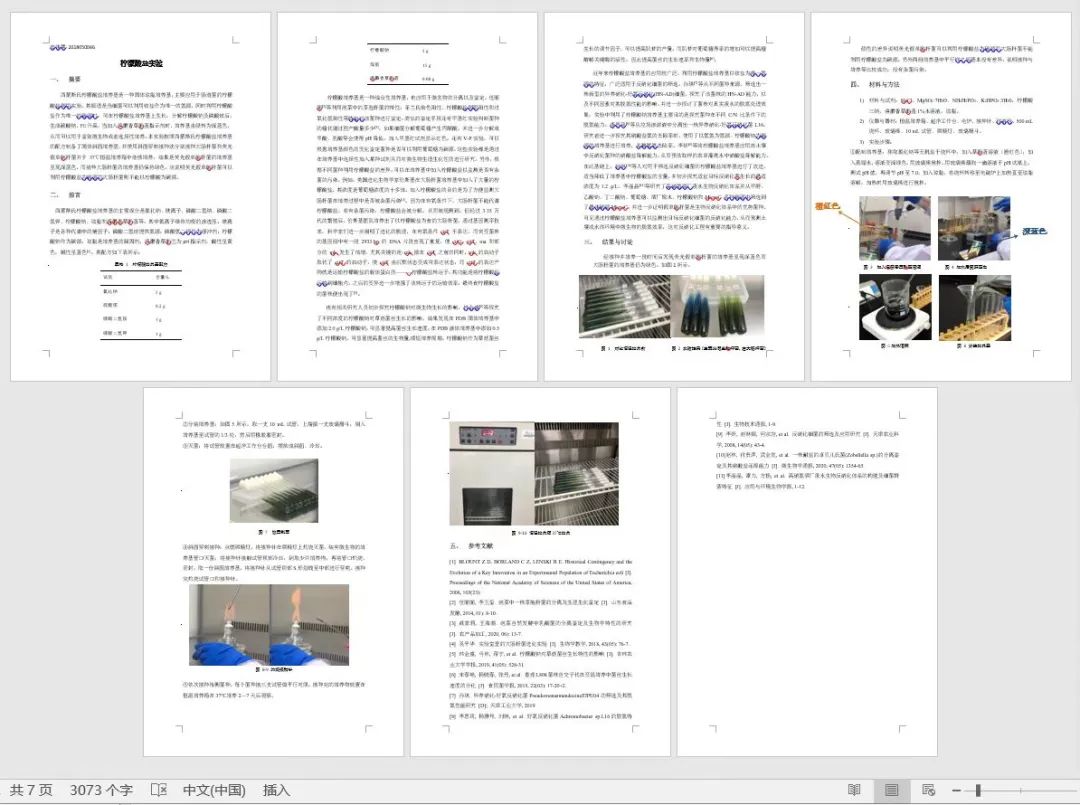Open page count '共 7 页' navigation
The width and height of the screenshot is (1080, 805).
(31, 790)
